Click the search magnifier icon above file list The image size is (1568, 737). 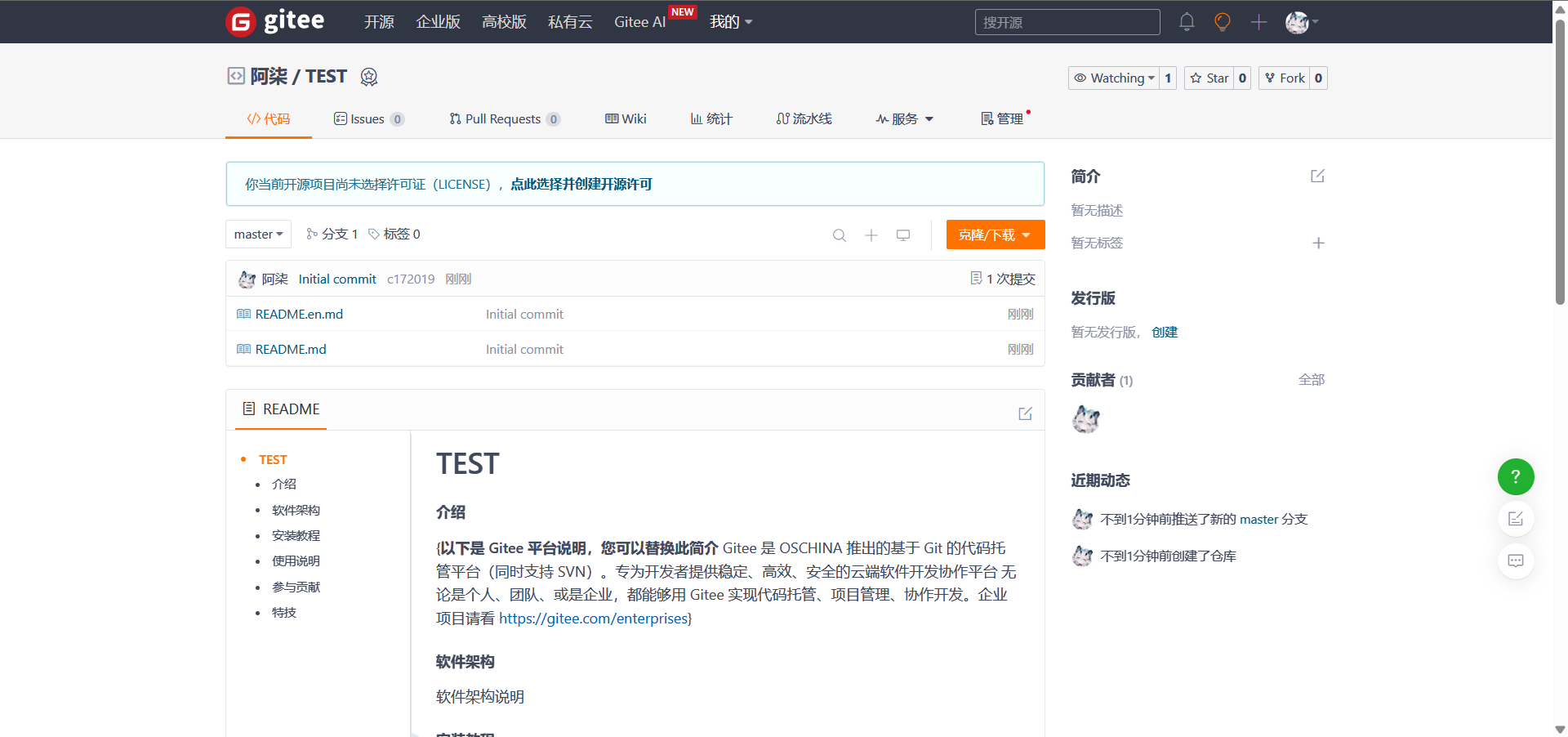tap(839, 235)
